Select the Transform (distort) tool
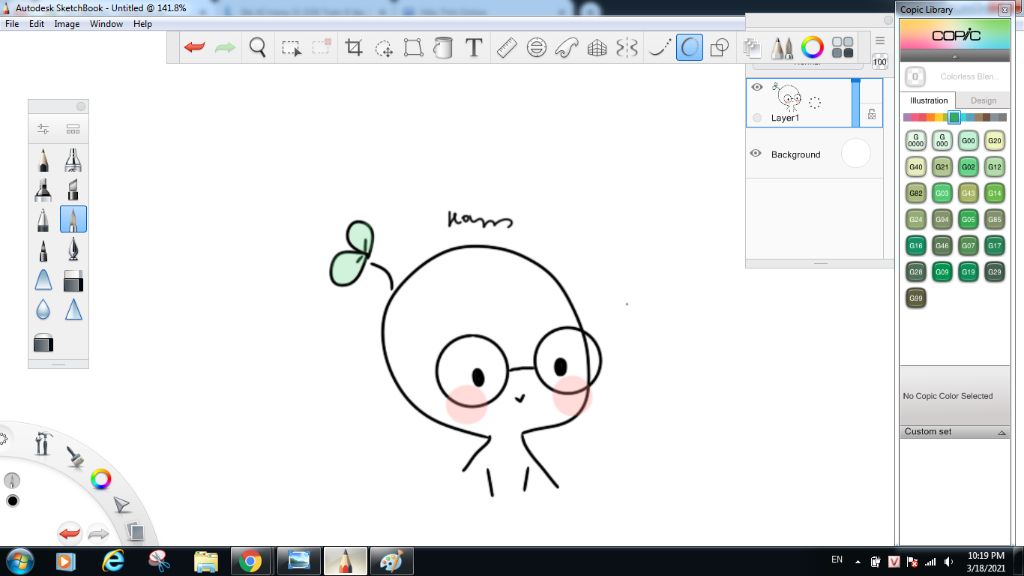The image size is (1024, 576). click(x=413, y=48)
